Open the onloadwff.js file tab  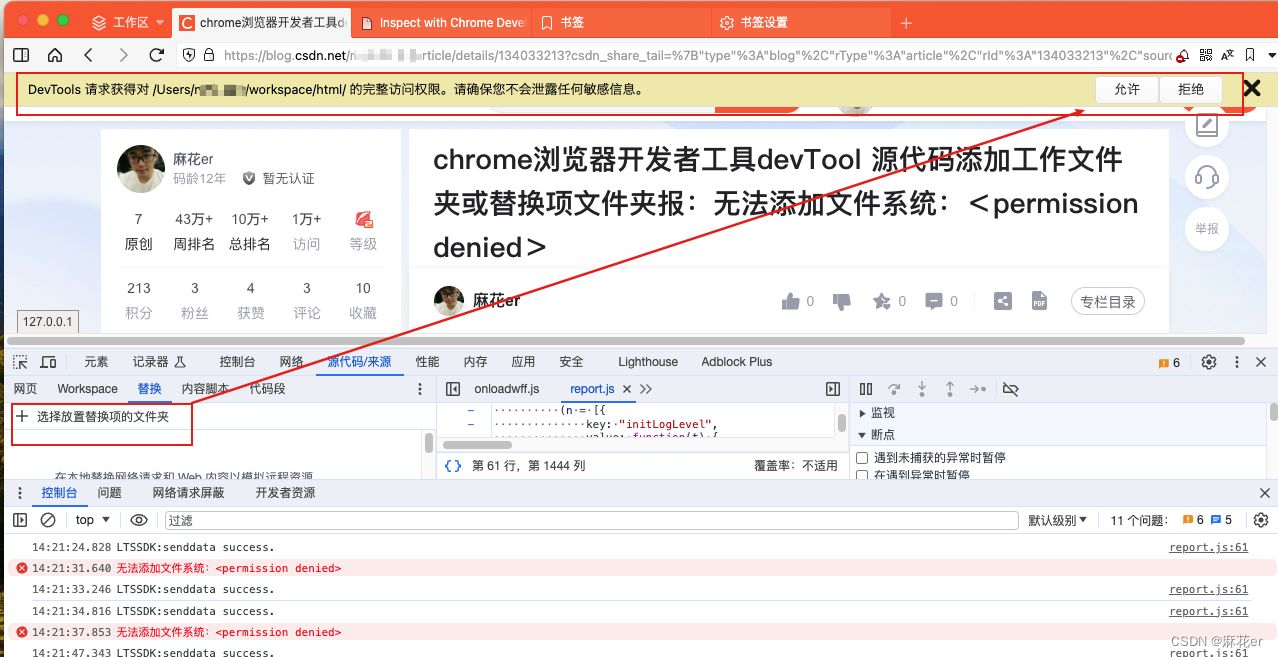506,388
